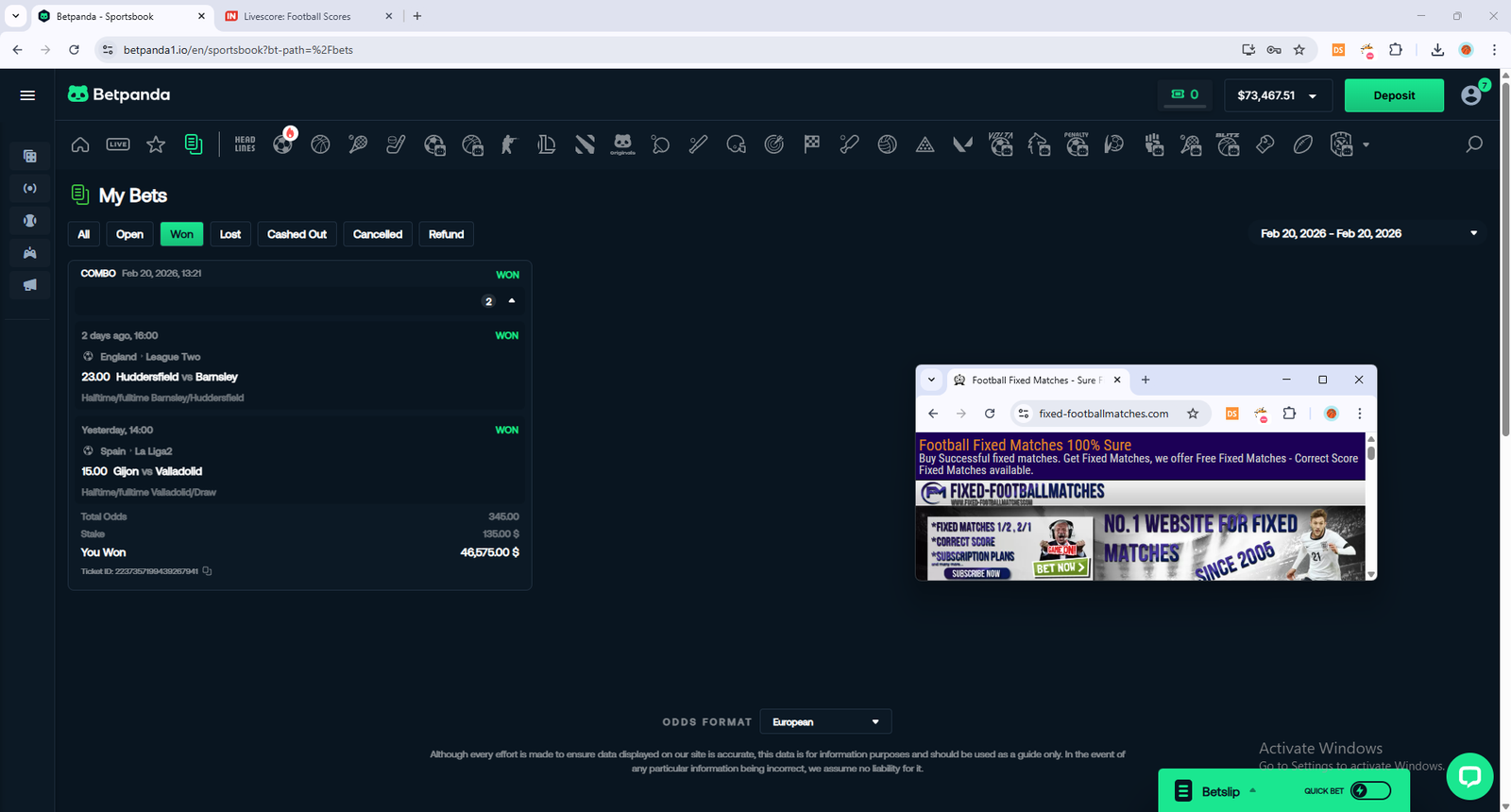
Task: Open the European odds format dropdown
Action: tap(824, 722)
